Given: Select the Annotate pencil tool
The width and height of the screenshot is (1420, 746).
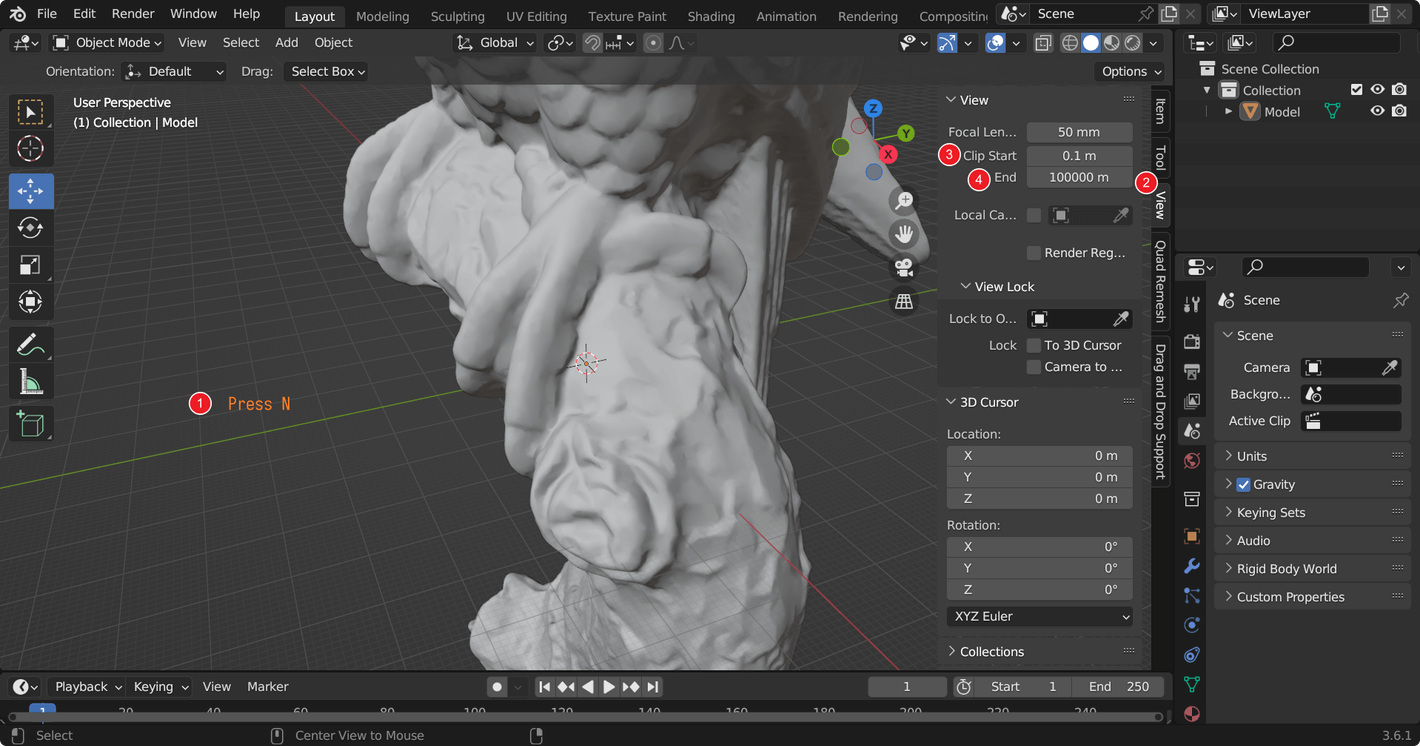Looking at the screenshot, I should pyautogui.click(x=31, y=345).
